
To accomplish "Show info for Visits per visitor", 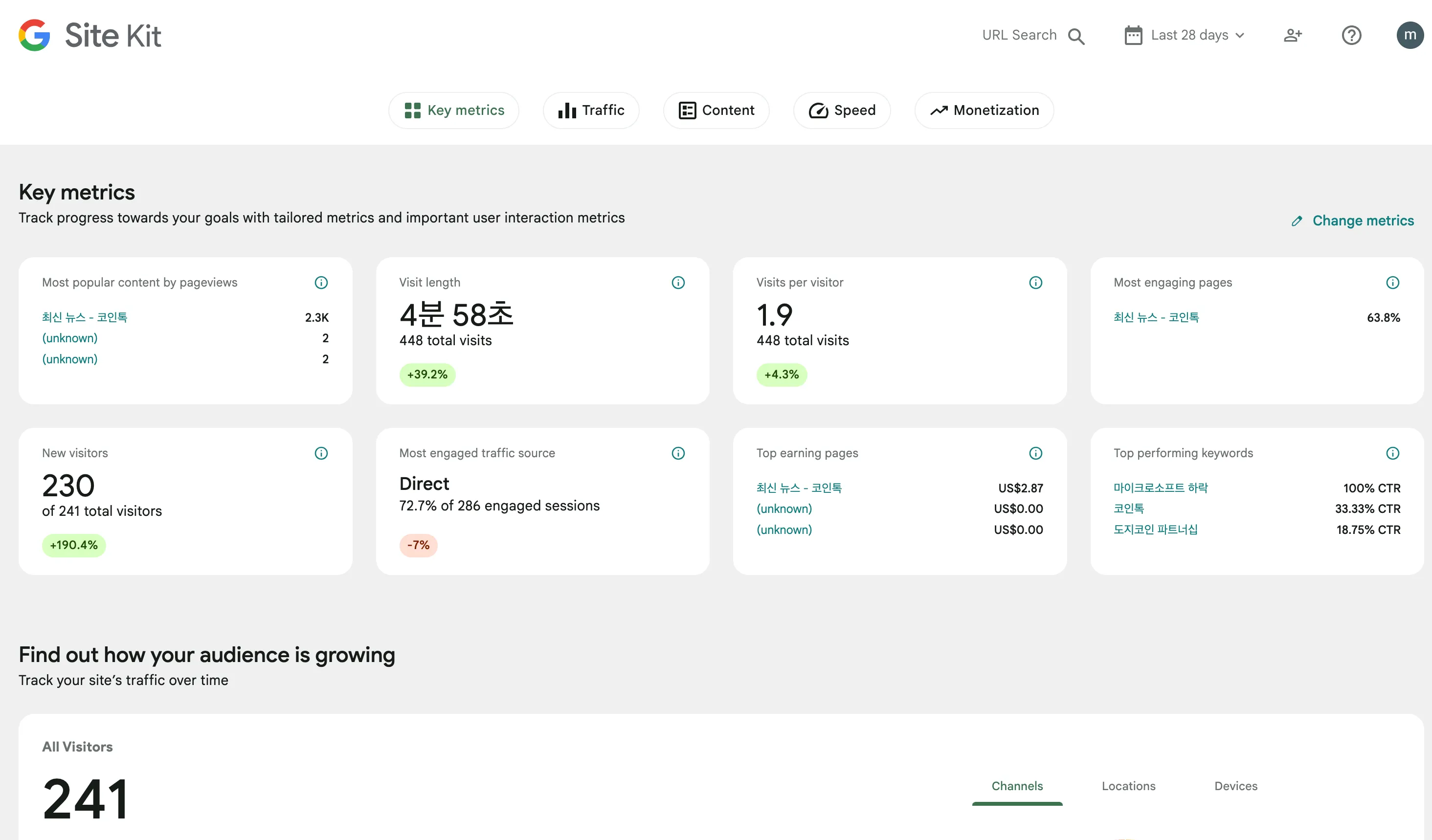I will point(1035,282).
